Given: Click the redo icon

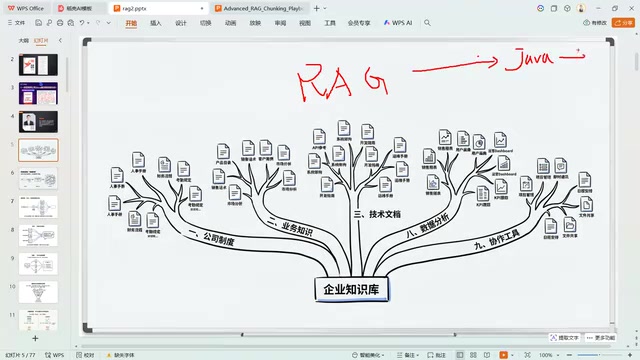Looking at the screenshot, I should [98, 23].
